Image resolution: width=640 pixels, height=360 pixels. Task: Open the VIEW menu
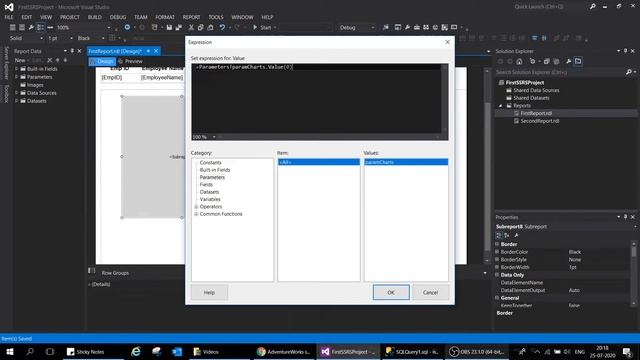[x=46, y=17]
